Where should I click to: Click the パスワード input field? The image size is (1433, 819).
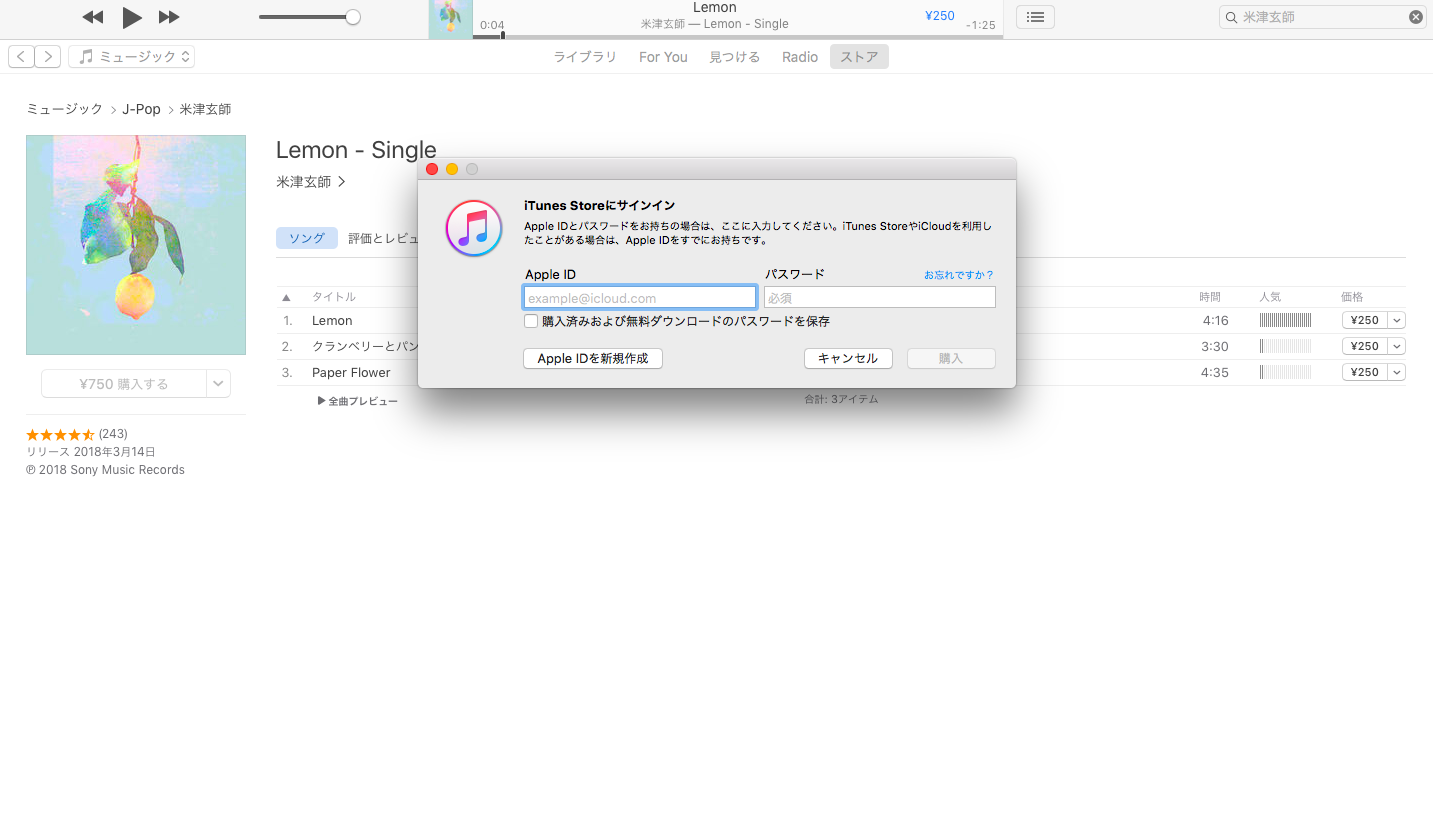pos(880,297)
